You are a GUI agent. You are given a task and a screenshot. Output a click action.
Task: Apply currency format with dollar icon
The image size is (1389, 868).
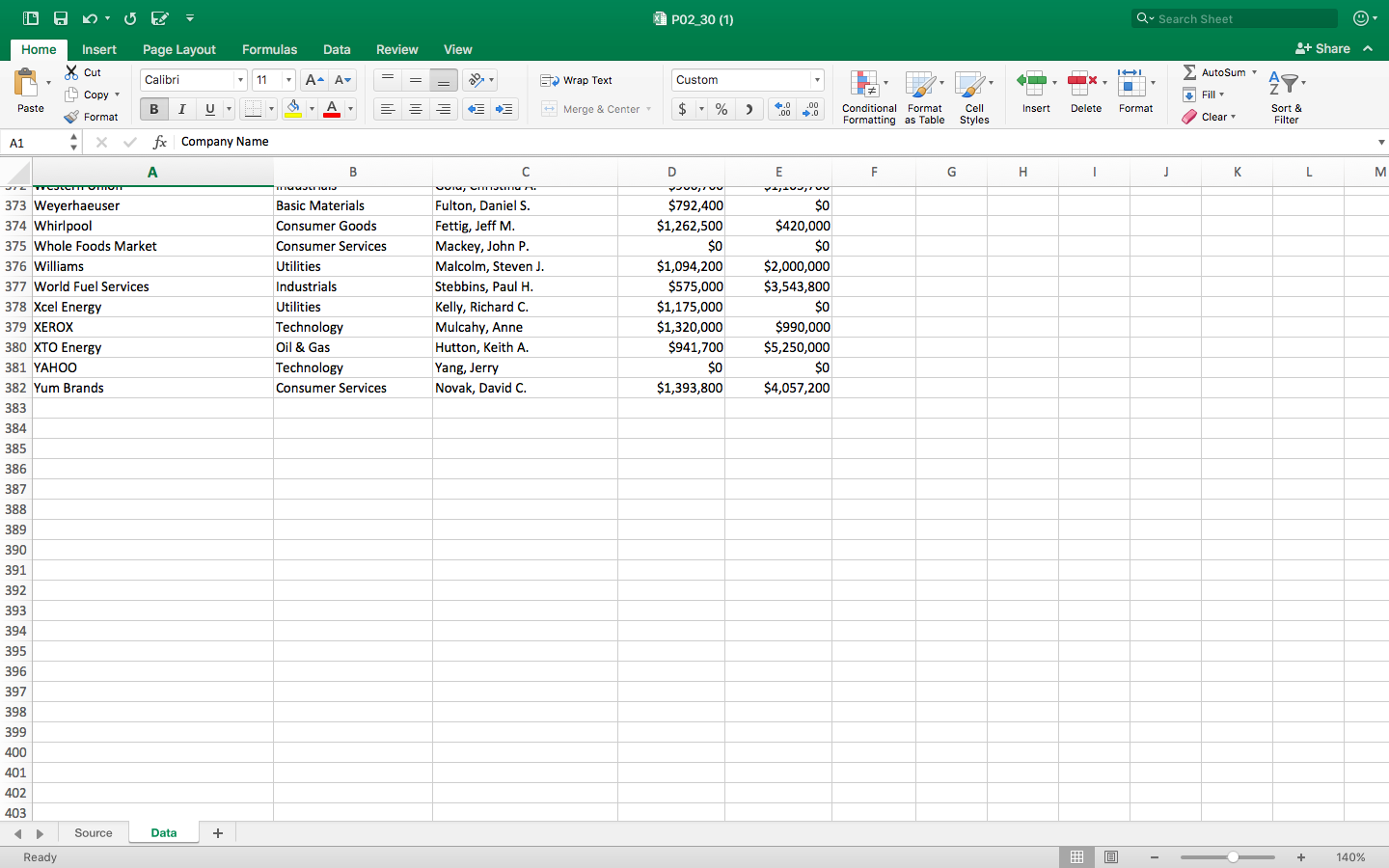point(683,109)
